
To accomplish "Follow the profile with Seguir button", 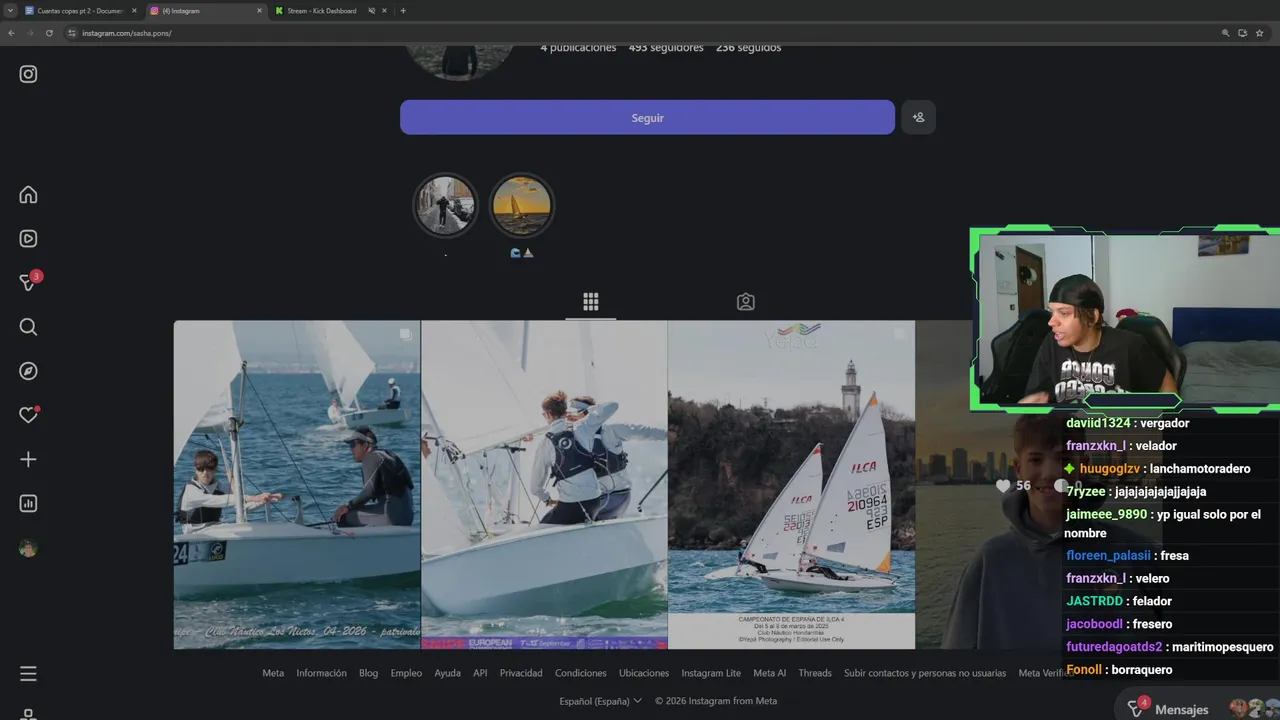I will tap(647, 117).
